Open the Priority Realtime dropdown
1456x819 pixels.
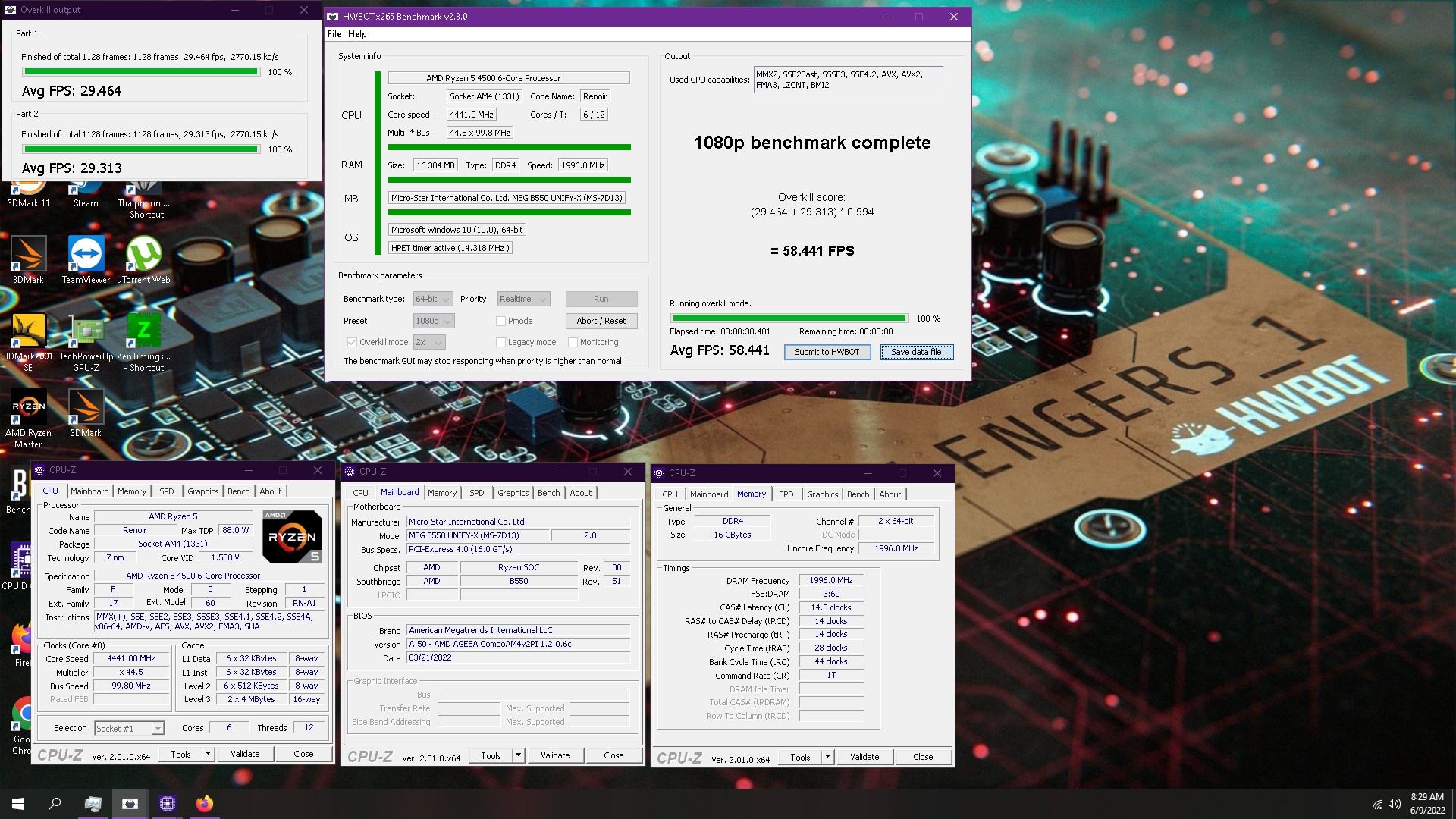[x=523, y=299]
